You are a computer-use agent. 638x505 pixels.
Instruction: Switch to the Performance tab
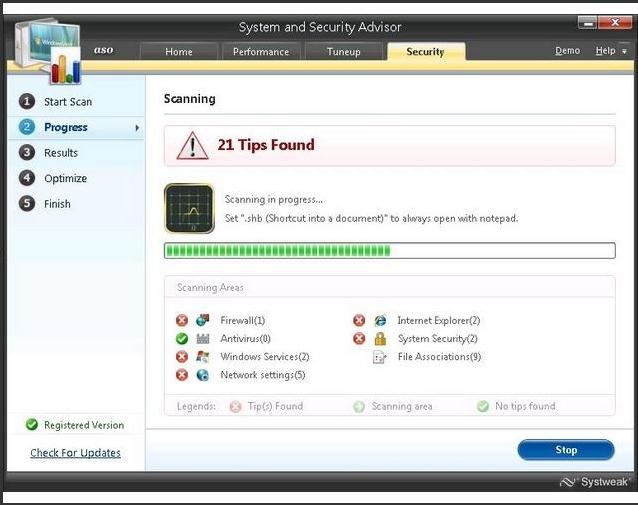(261, 52)
